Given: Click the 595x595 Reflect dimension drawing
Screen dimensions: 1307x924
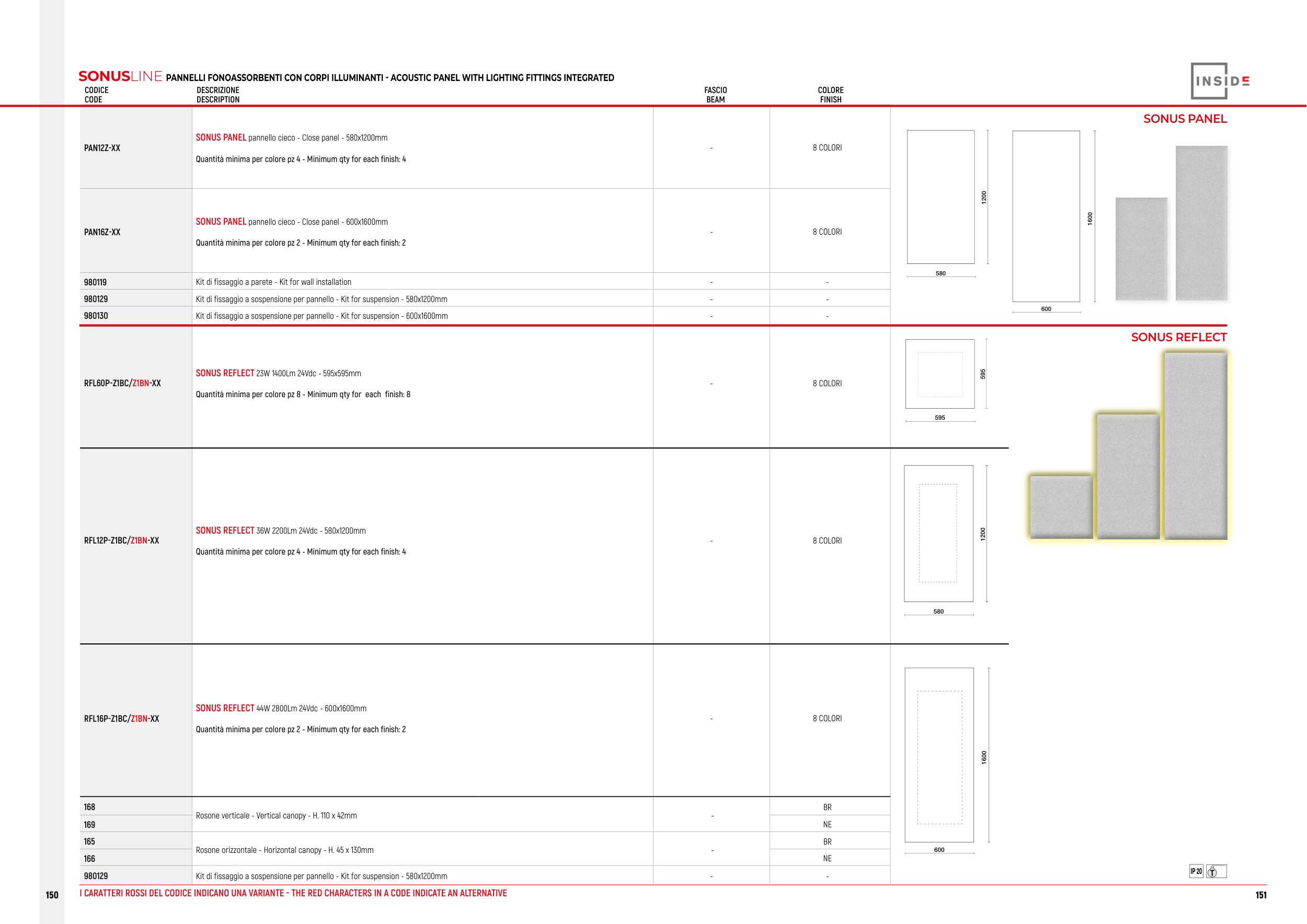Looking at the screenshot, I should pyautogui.click(x=940, y=374).
